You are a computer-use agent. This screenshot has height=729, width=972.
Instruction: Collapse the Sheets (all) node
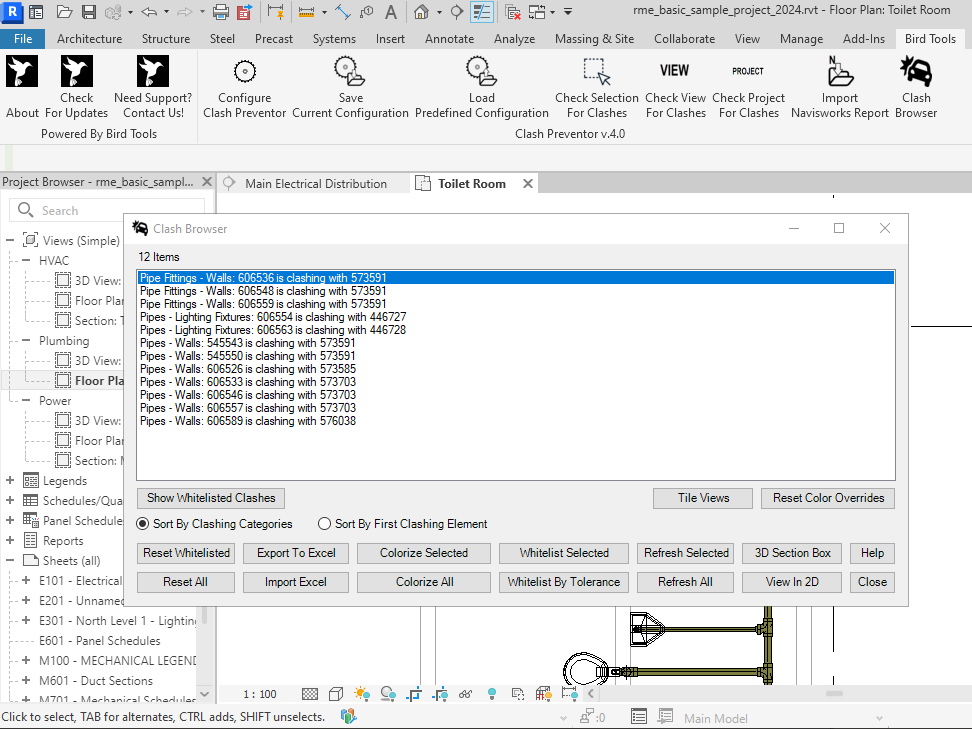click(10, 561)
